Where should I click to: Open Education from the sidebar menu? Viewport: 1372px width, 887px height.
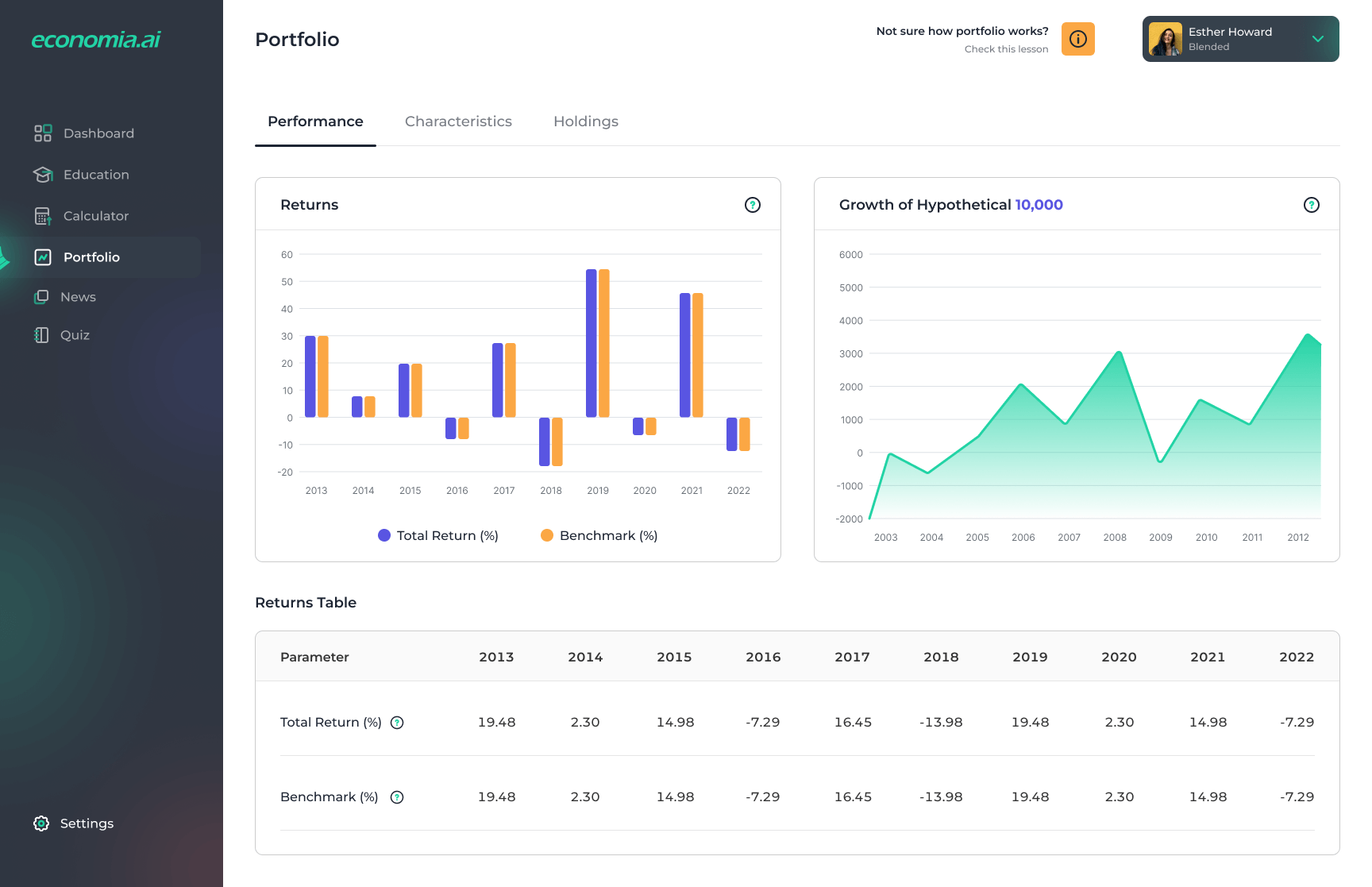click(x=96, y=175)
